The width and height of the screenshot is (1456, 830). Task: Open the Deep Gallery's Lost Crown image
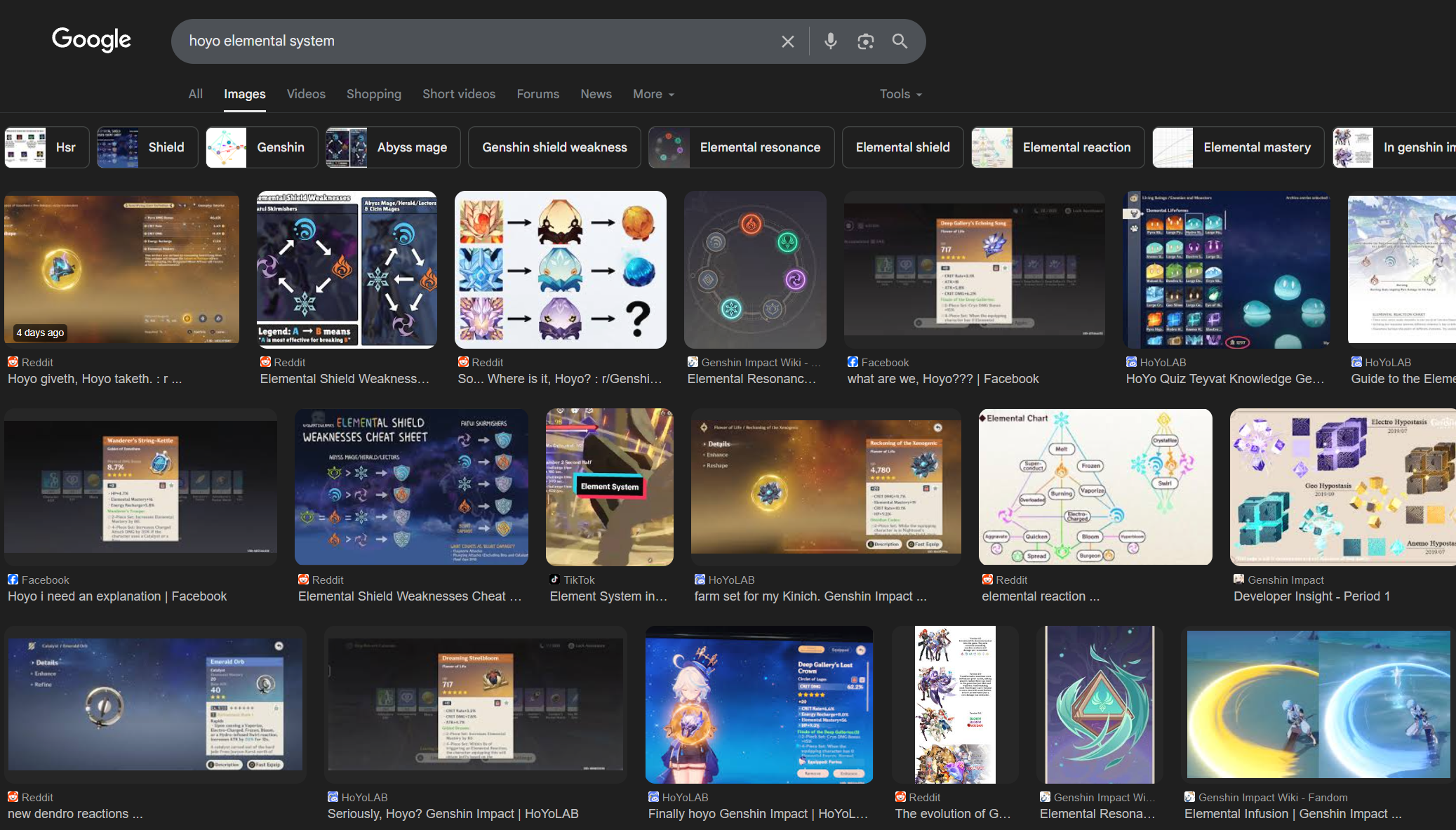pos(759,704)
